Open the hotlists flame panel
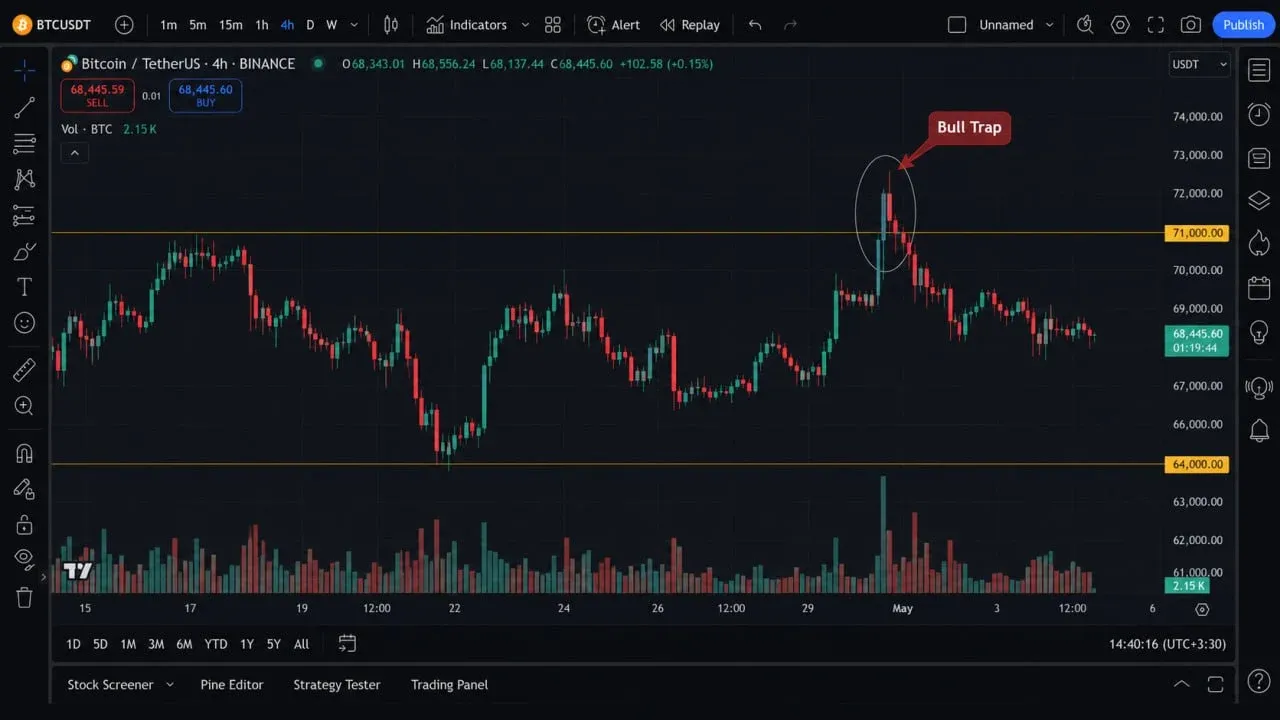This screenshot has height=720, width=1280. [x=1259, y=243]
